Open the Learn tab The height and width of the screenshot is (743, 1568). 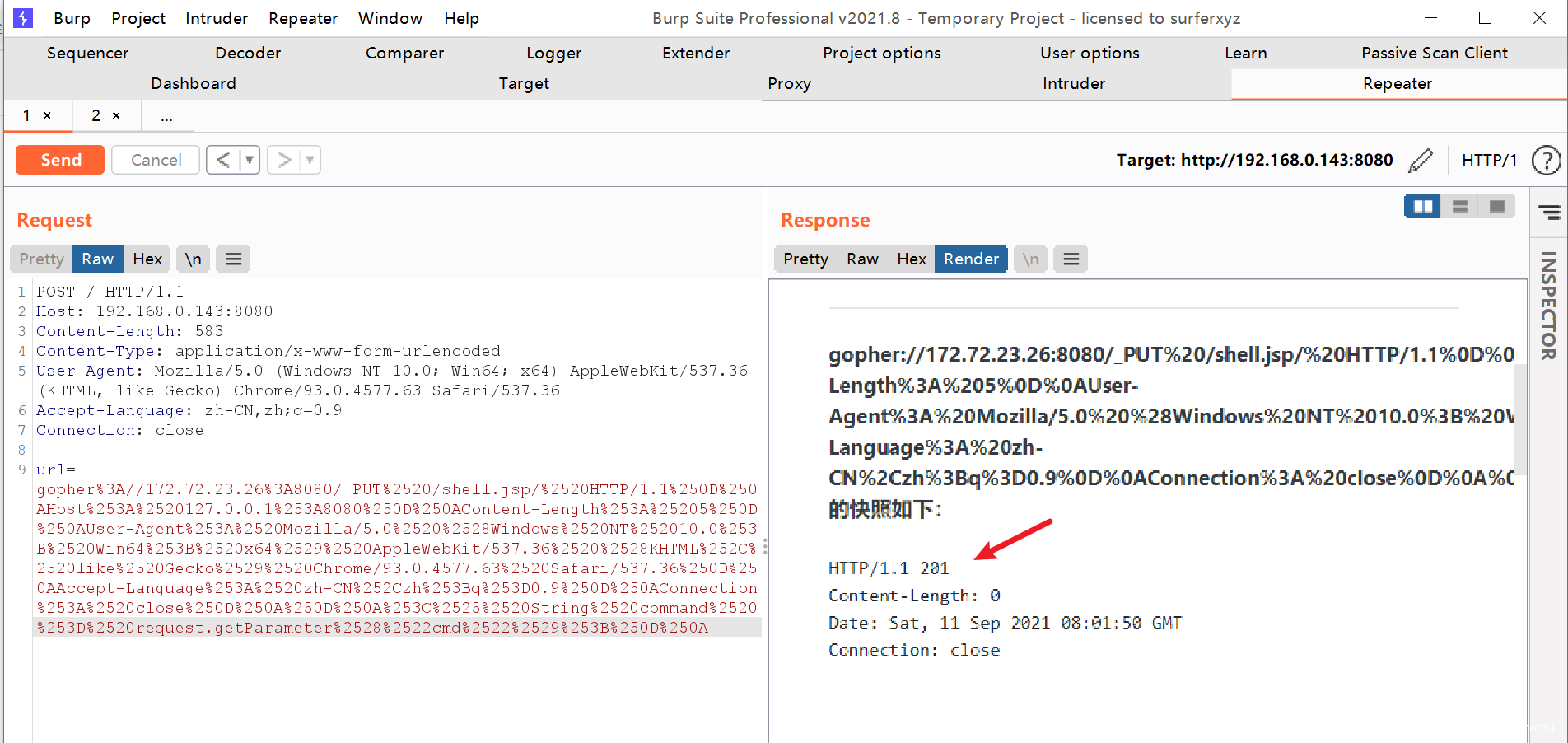pos(1245,53)
